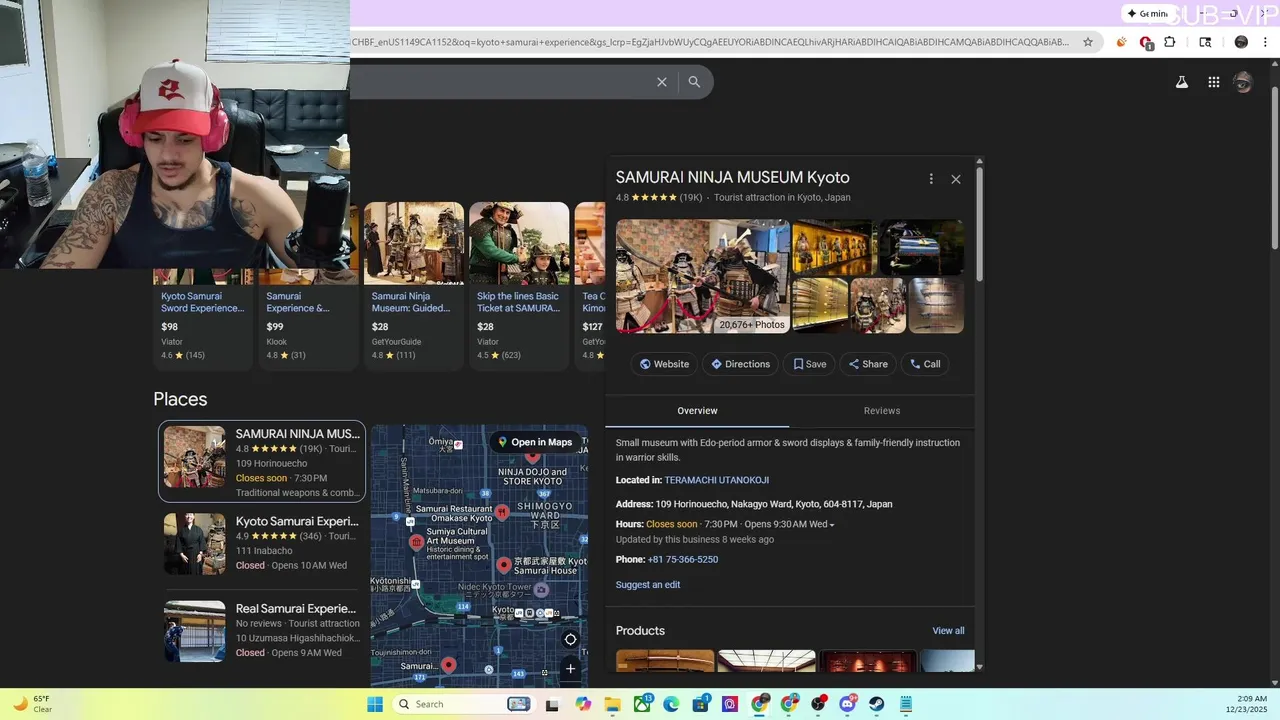Screen dimensions: 1280x720
Task: Open Google account avatar on page
Action: tap(1243, 82)
